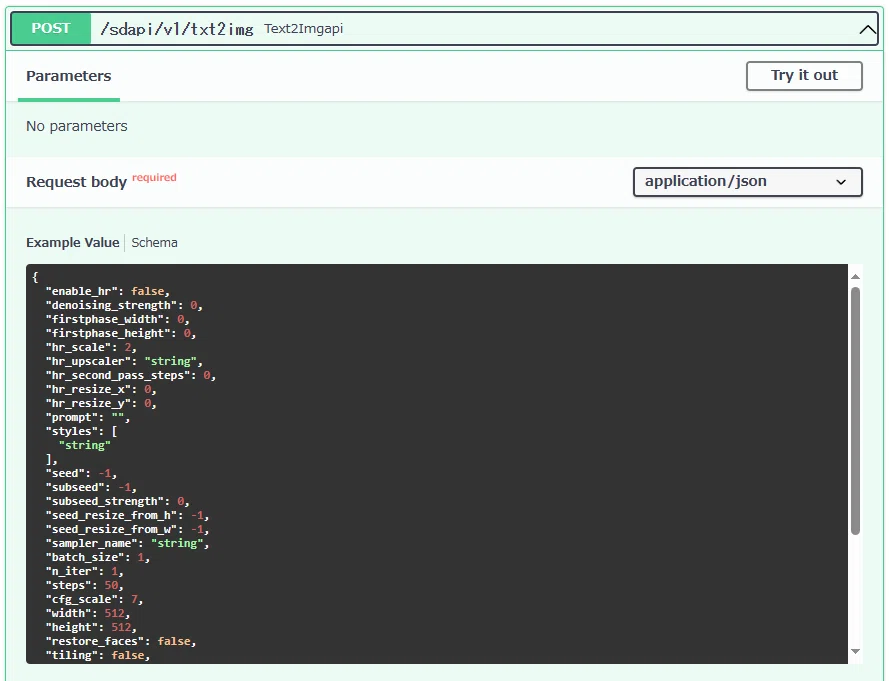Click the Try it out button
This screenshot has width=889, height=681.
[x=804, y=75]
